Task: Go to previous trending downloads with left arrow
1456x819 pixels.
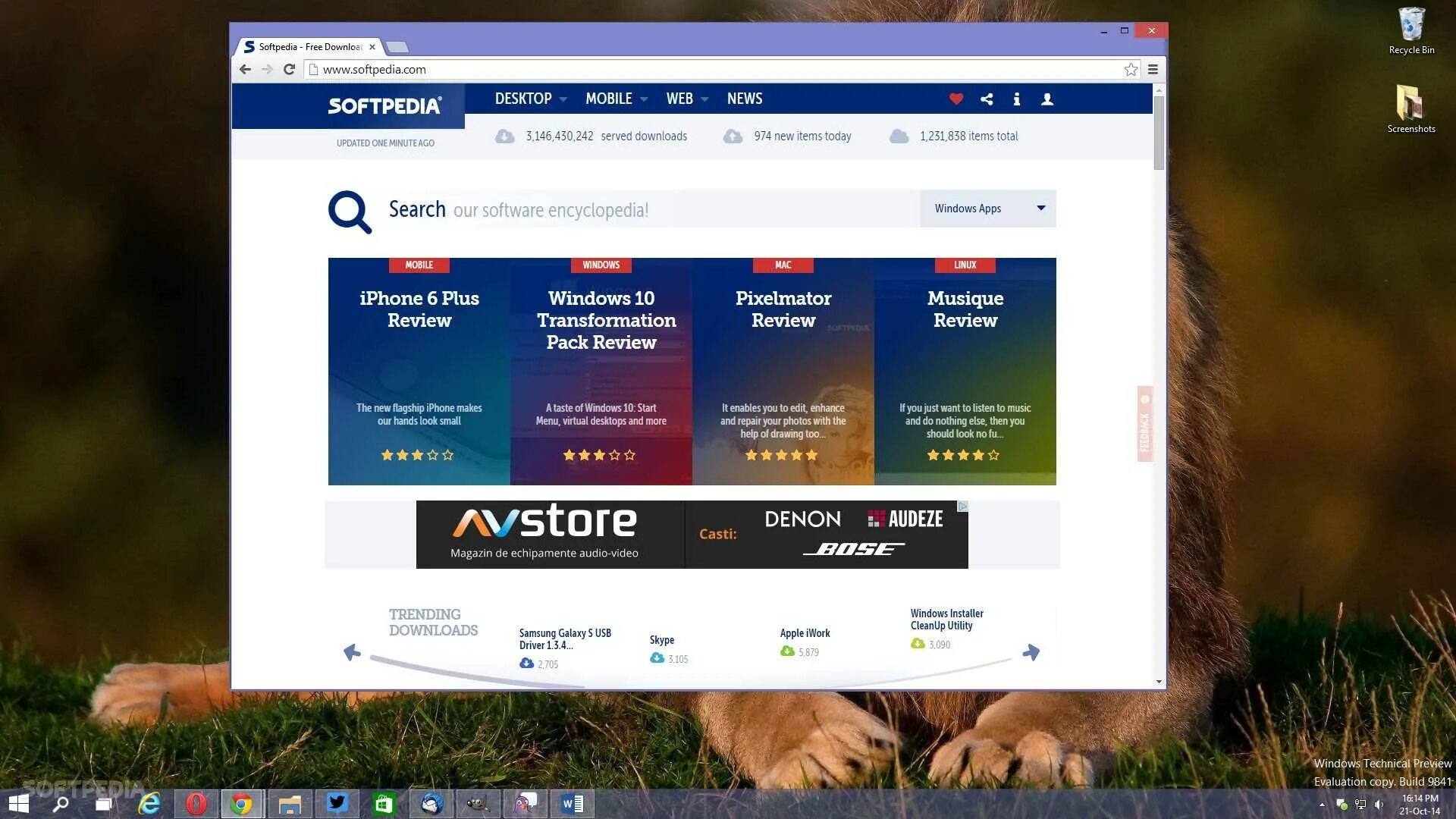Action: click(351, 652)
